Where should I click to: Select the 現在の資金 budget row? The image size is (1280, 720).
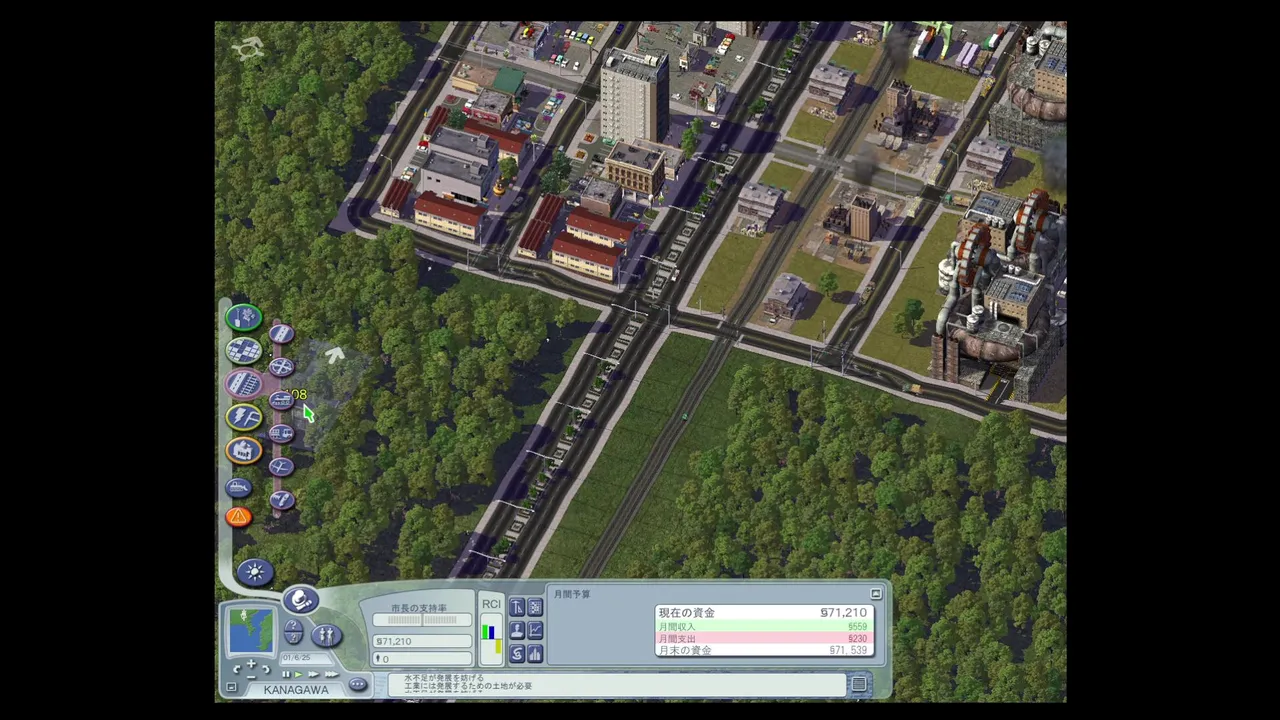click(x=764, y=613)
